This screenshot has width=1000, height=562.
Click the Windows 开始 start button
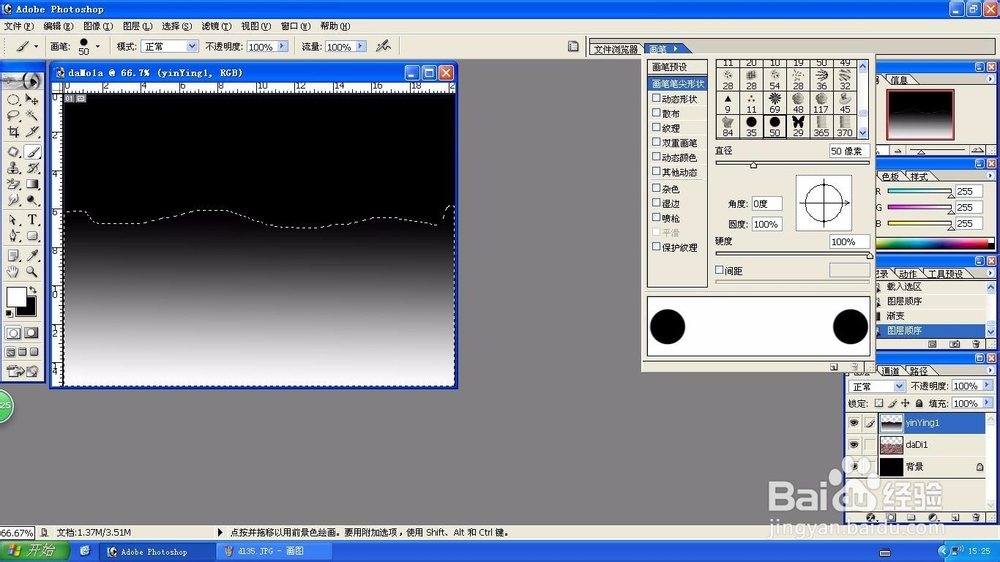[33, 551]
